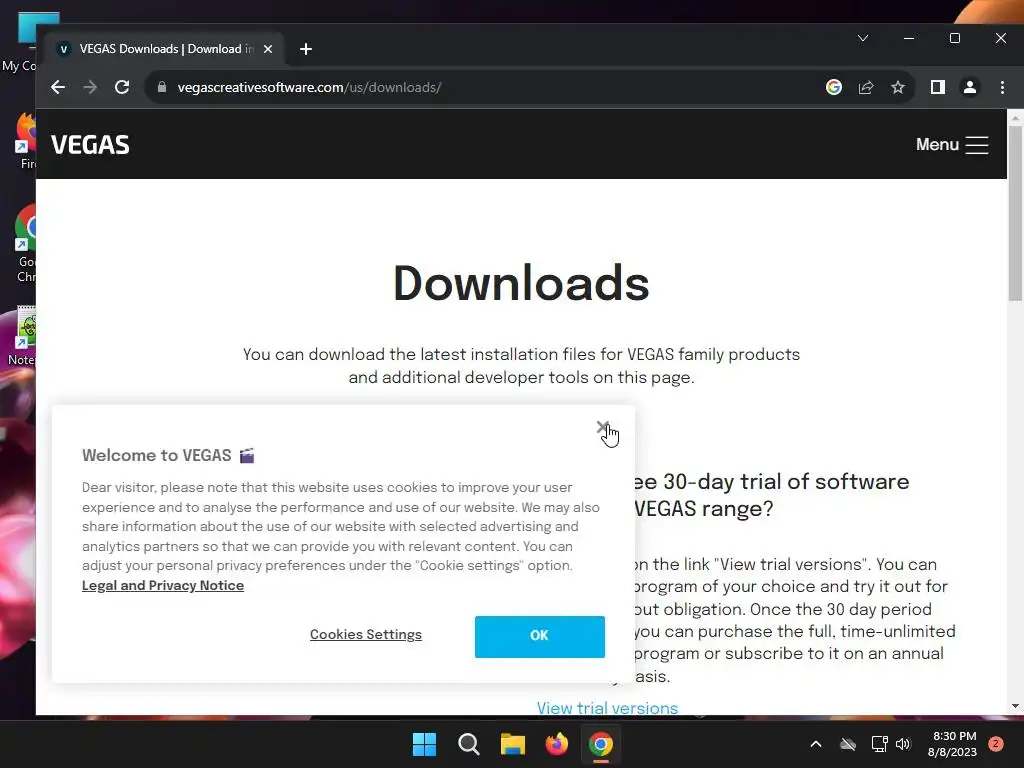Close the VEGAS Downloads tab
The height and width of the screenshot is (768, 1024).
tap(268, 49)
